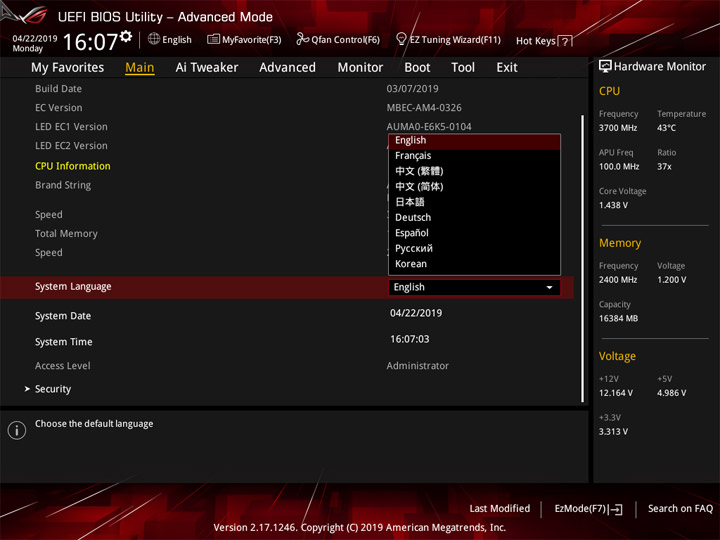Switch to the Main tab

click(x=140, y=68)
